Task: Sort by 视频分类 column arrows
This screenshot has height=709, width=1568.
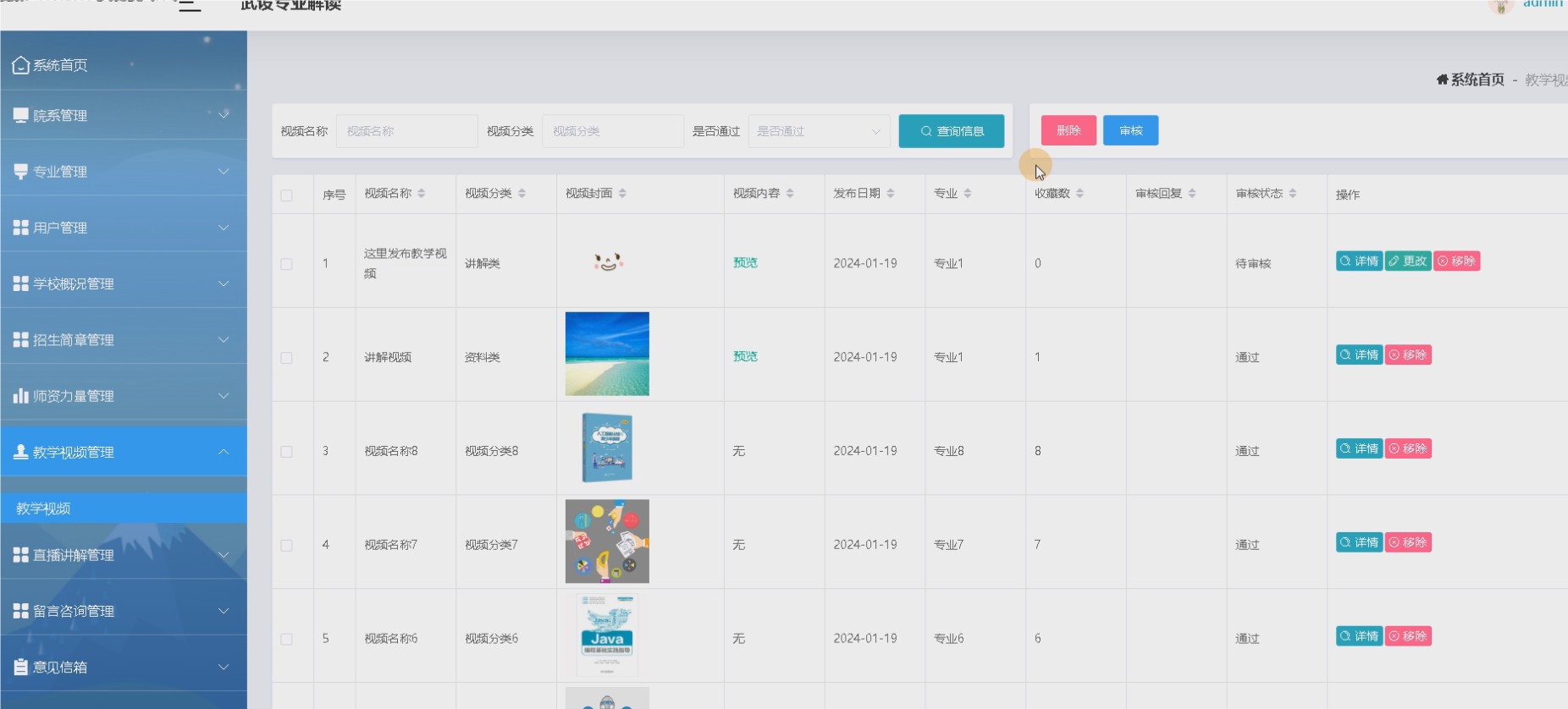Action: 522,194
